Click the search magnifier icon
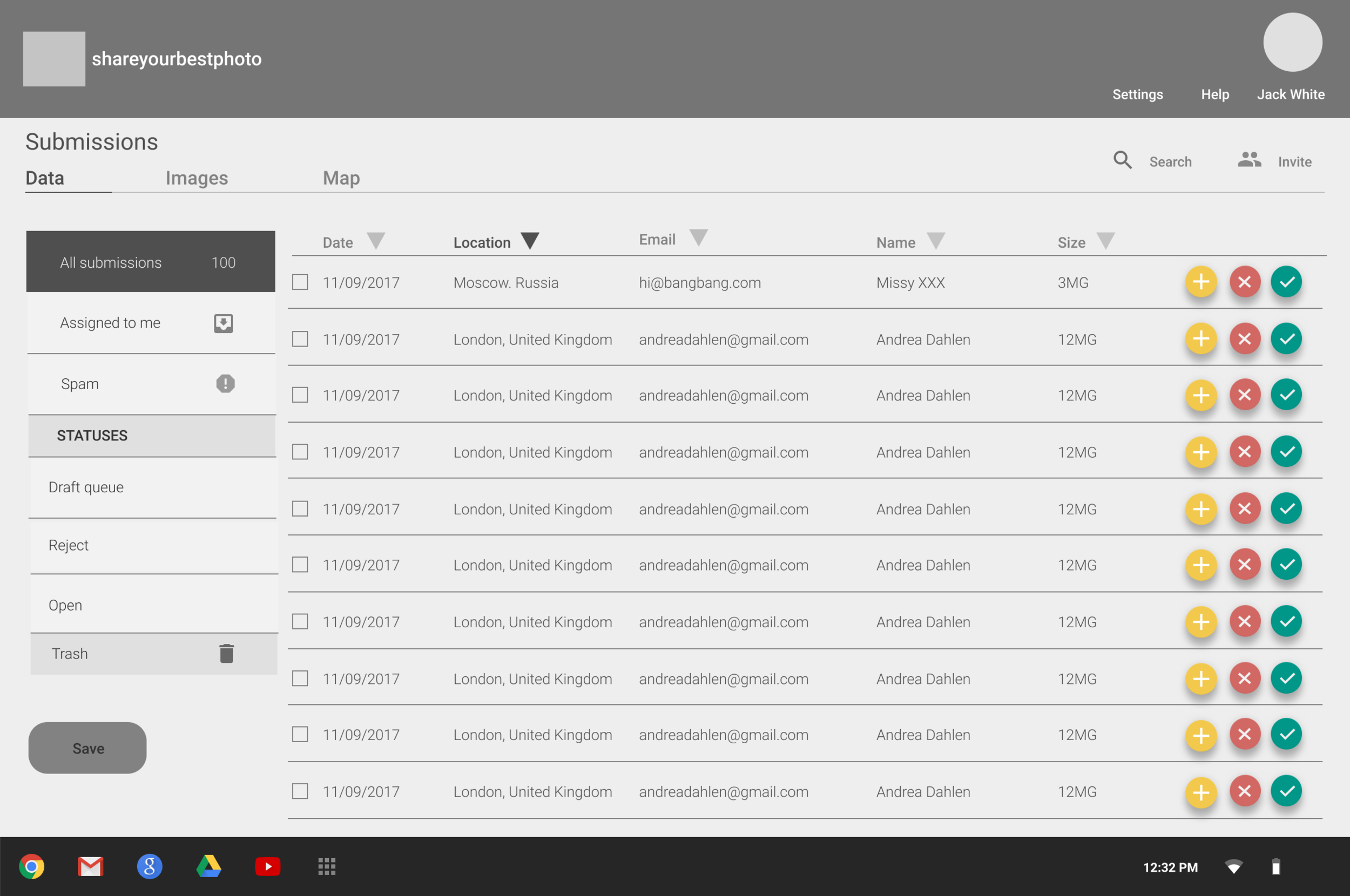1350x896 pixels. 1123,160
